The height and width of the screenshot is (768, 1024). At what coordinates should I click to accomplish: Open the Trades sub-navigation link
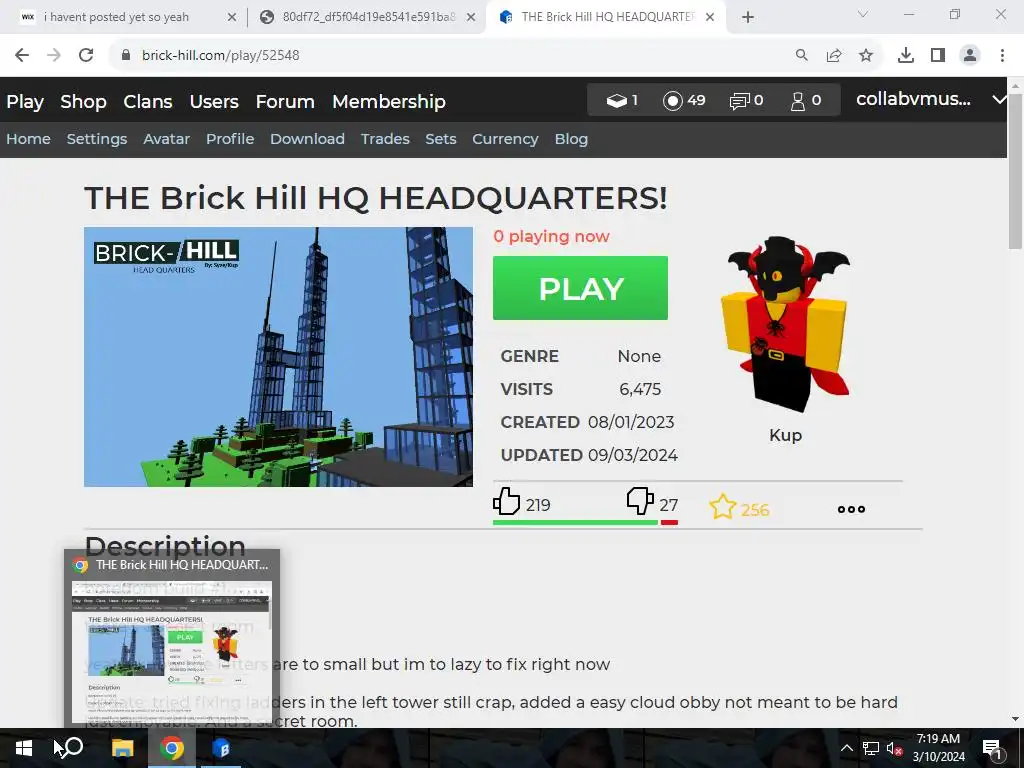click(385, 139)
